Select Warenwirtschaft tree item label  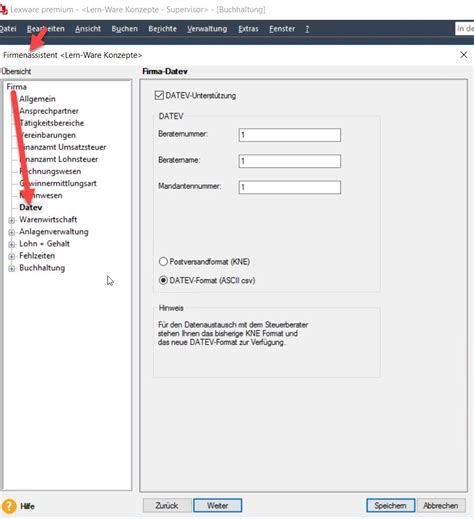pyautogui.click(x=48, y=219)
